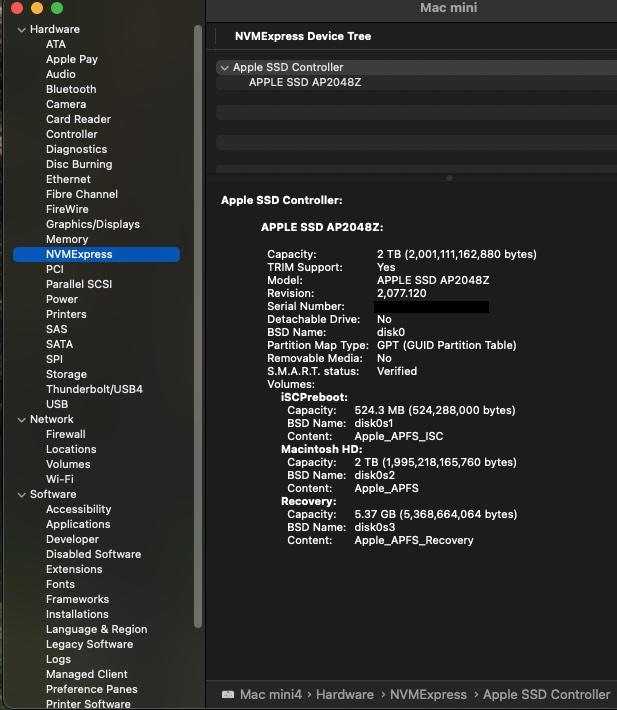Click the Mac mini4 computer icon in path bar
Screen dimensions: 617x710
point(228,694)
